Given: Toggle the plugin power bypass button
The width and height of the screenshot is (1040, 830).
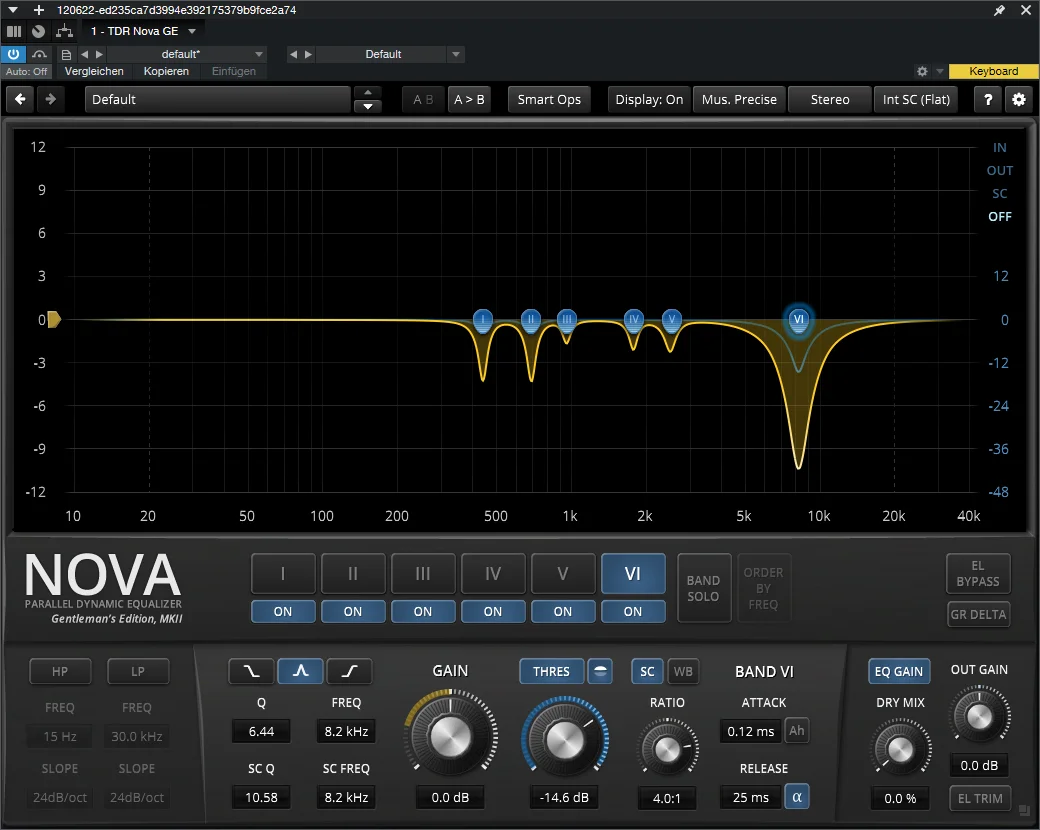Looking at the screenshot, I should [13, 54].
